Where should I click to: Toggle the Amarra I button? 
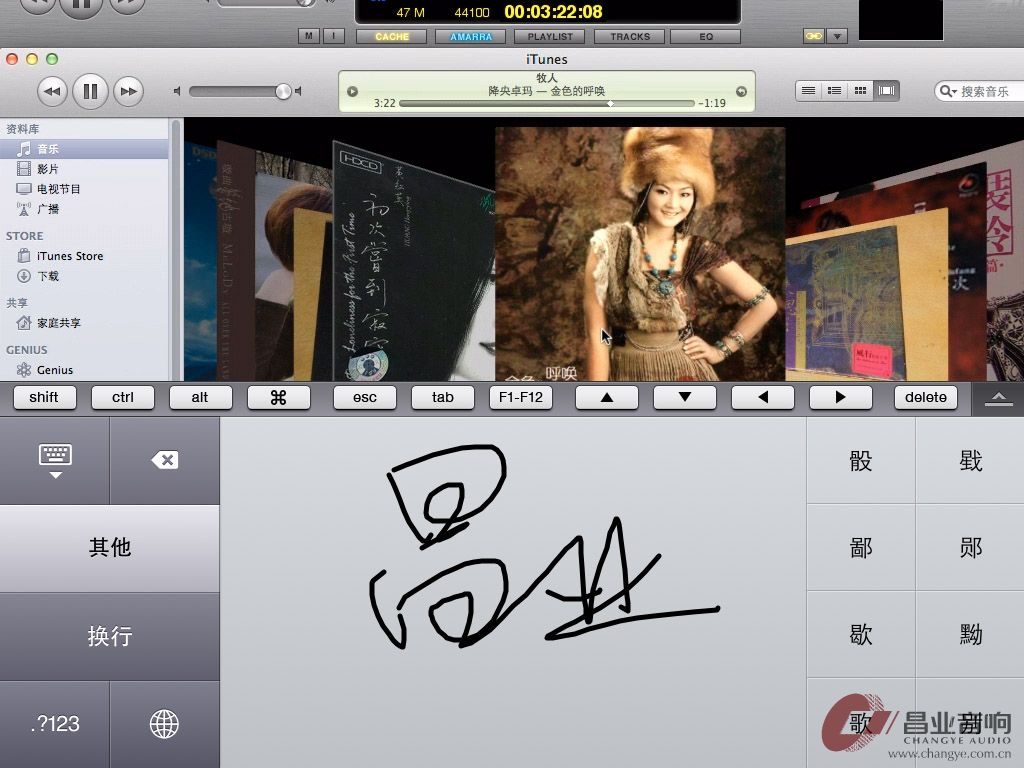(334, 36)
